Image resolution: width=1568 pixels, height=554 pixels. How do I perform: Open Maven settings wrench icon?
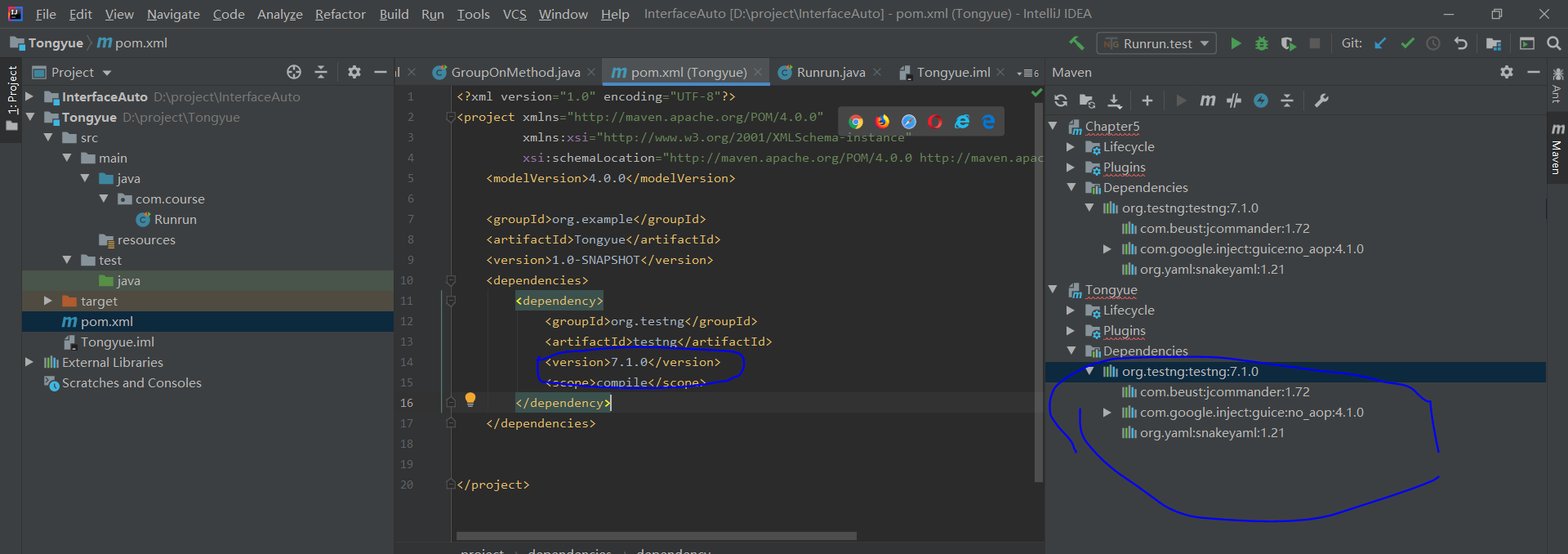tap(1321, 101)
